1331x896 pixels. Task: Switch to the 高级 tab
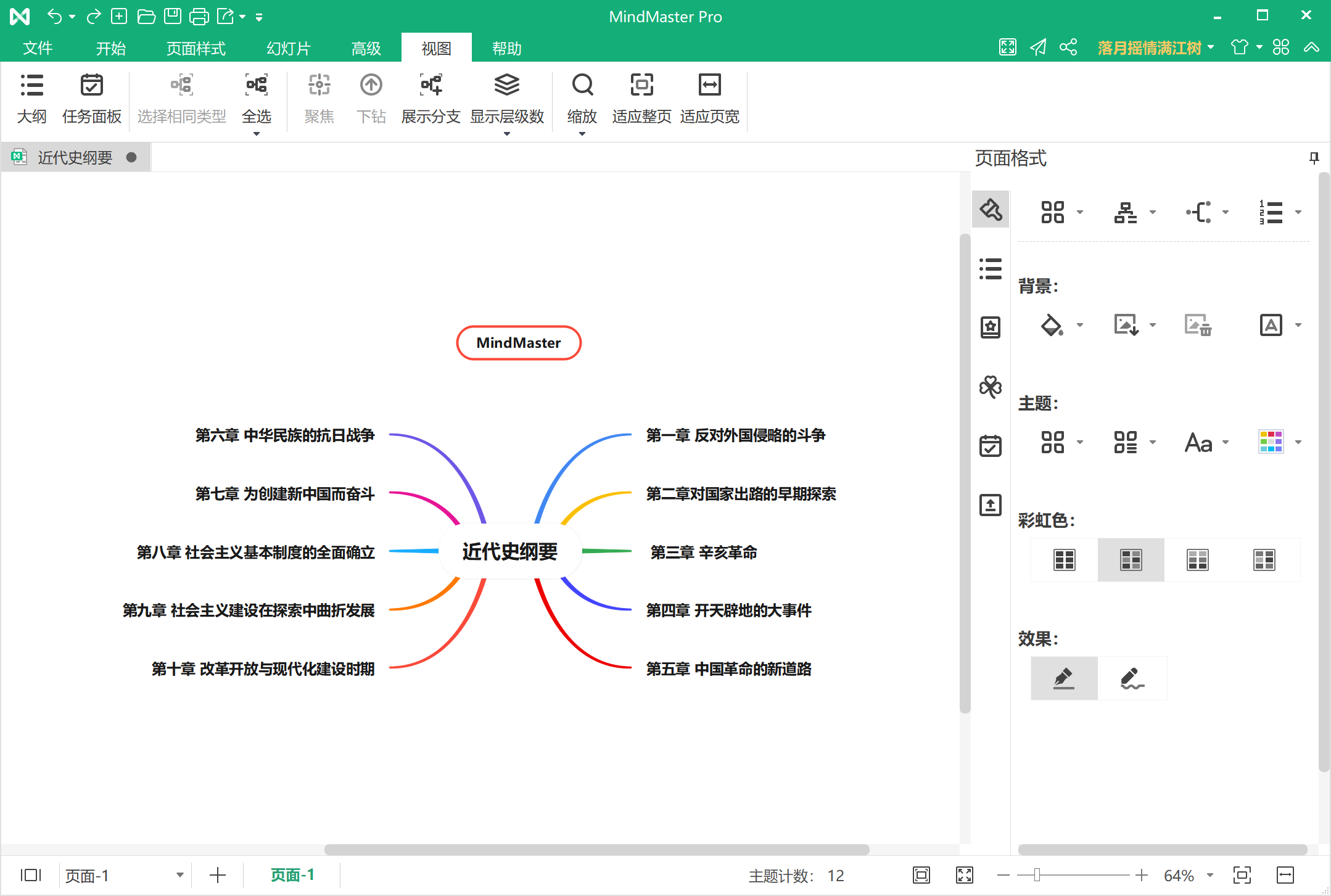366,48
